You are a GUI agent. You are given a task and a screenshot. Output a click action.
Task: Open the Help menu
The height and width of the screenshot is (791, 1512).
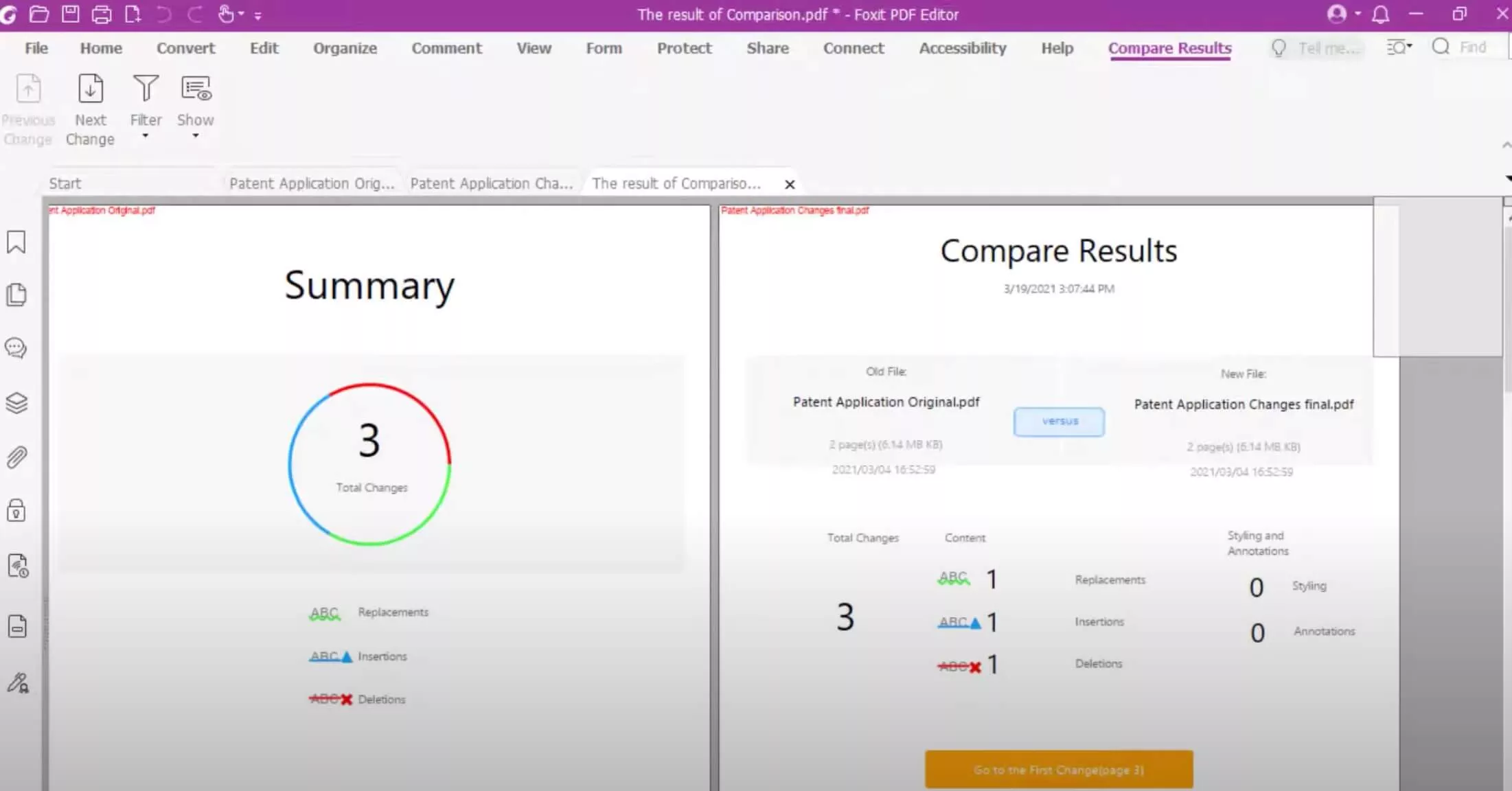(1057, 47)
